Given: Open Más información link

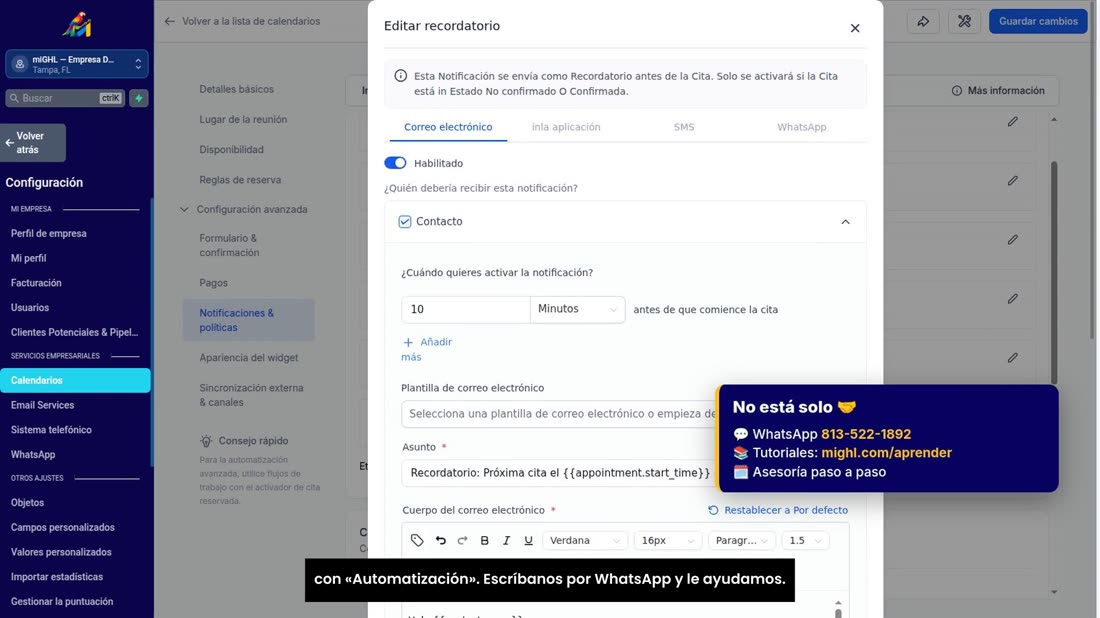Looking at the screenshot, I should coord(998,90).
